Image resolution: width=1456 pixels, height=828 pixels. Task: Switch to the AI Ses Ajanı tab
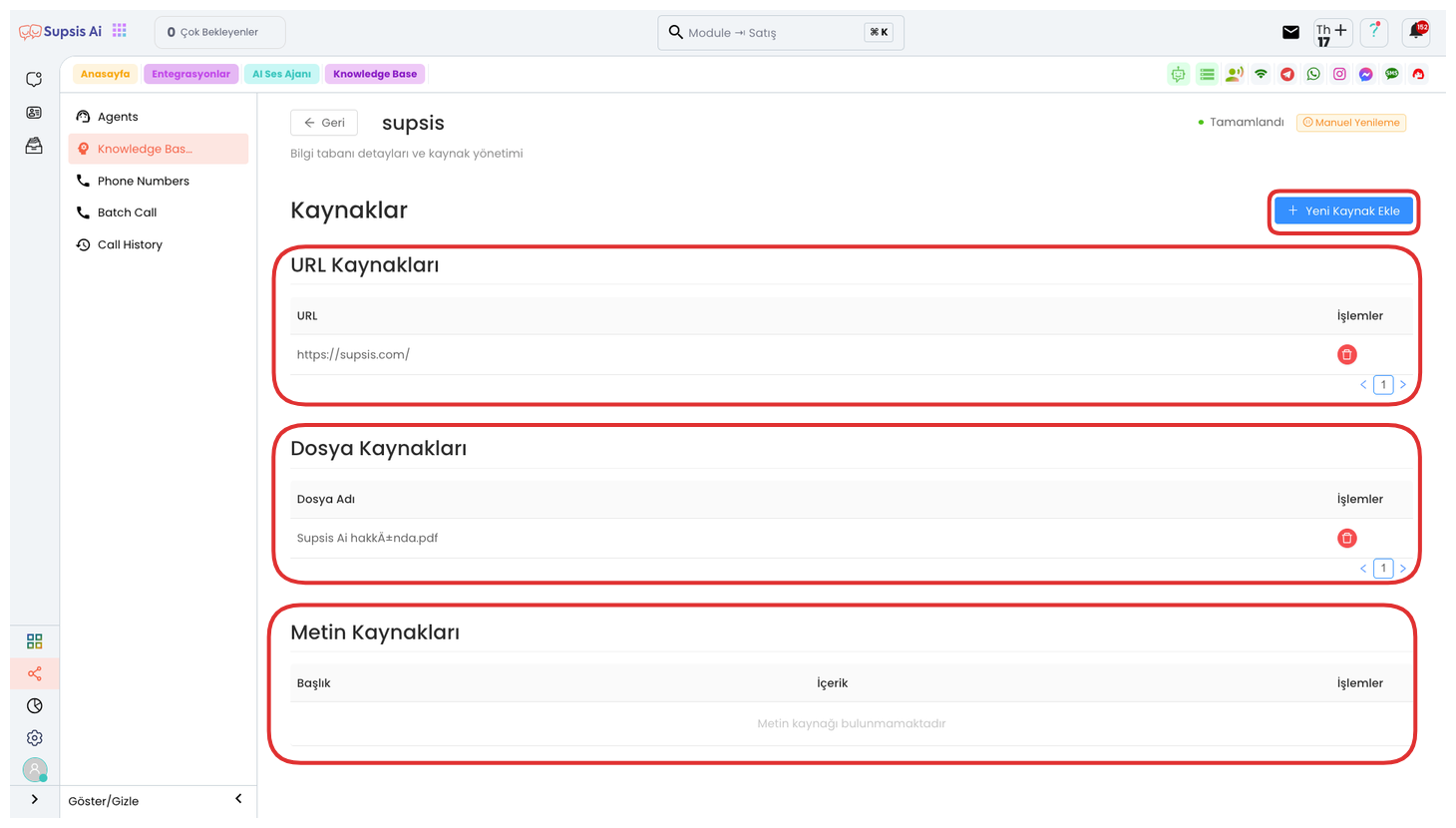coord(281,74)
